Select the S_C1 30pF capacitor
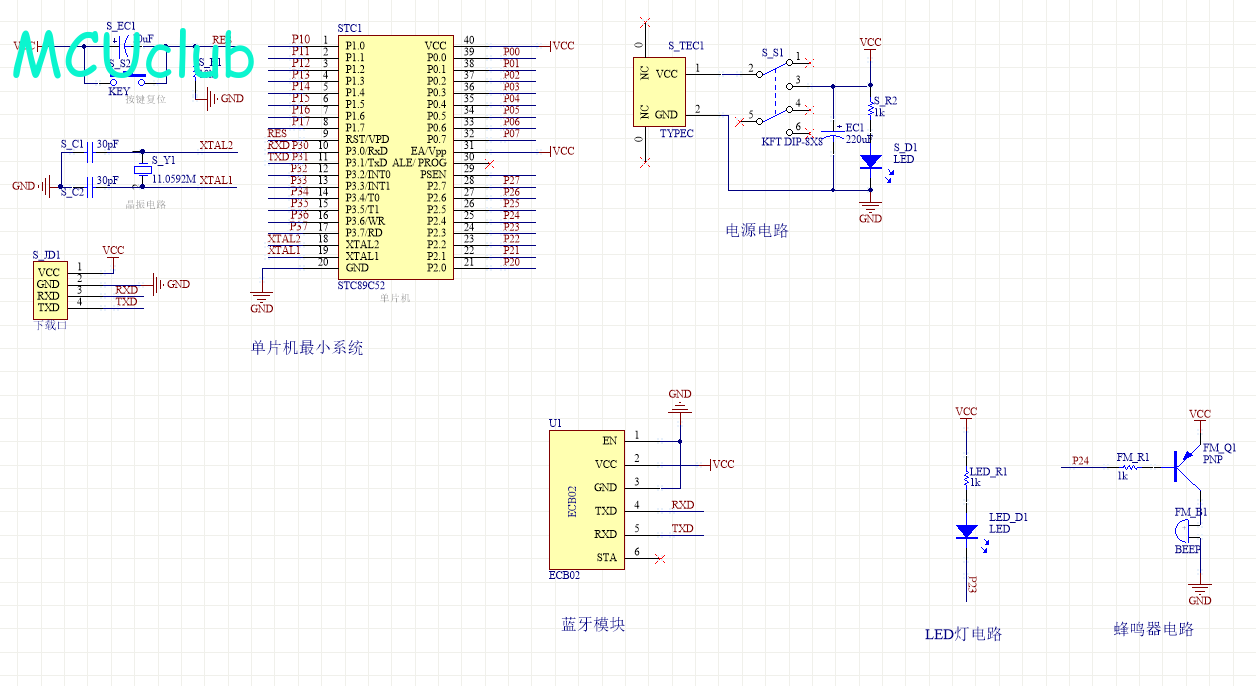Image resolution: width=1256 pixels, height=686 pixels. (x=93, y=151)
